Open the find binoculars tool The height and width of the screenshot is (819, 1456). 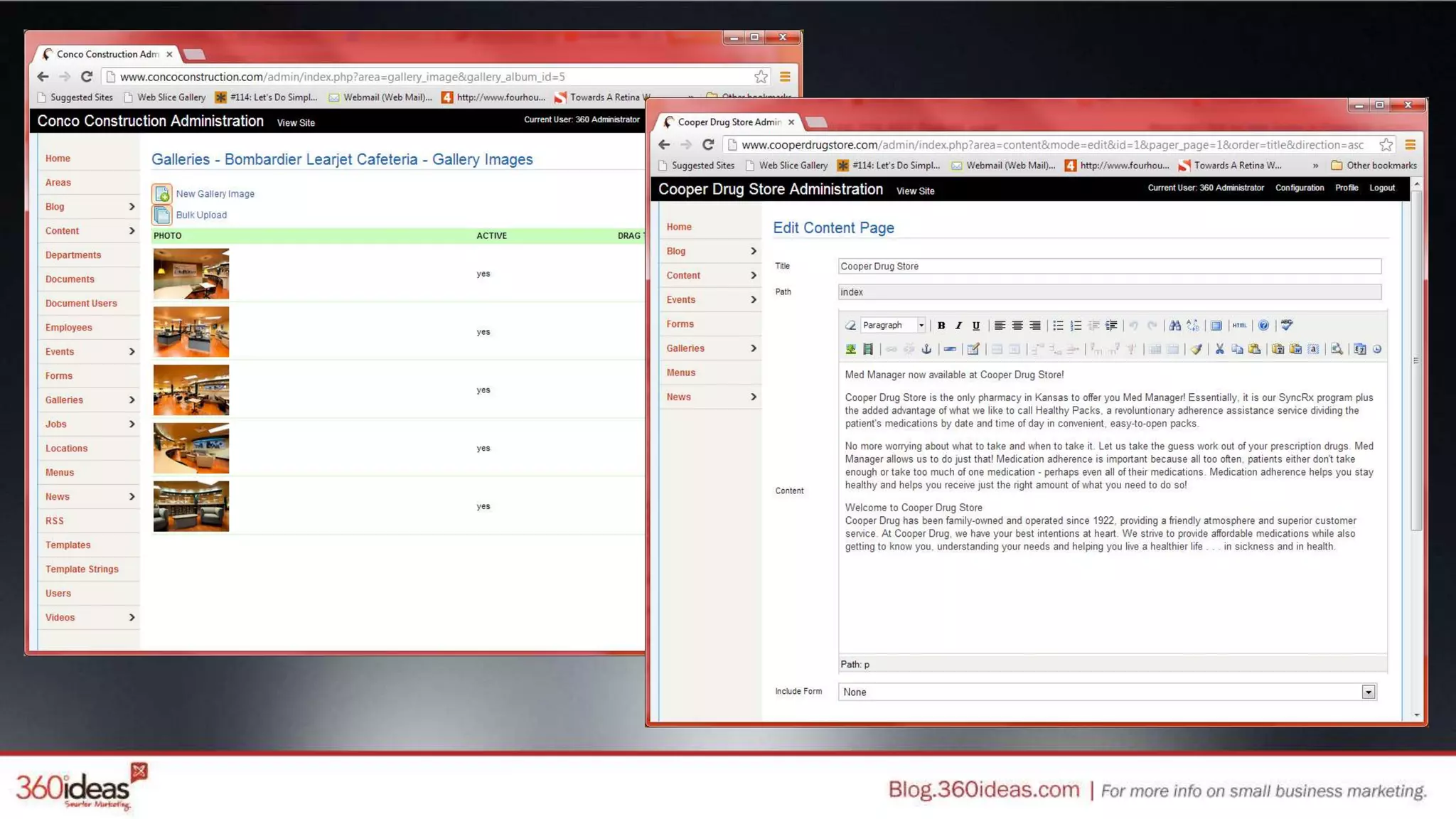click(x=1174, y=326)
